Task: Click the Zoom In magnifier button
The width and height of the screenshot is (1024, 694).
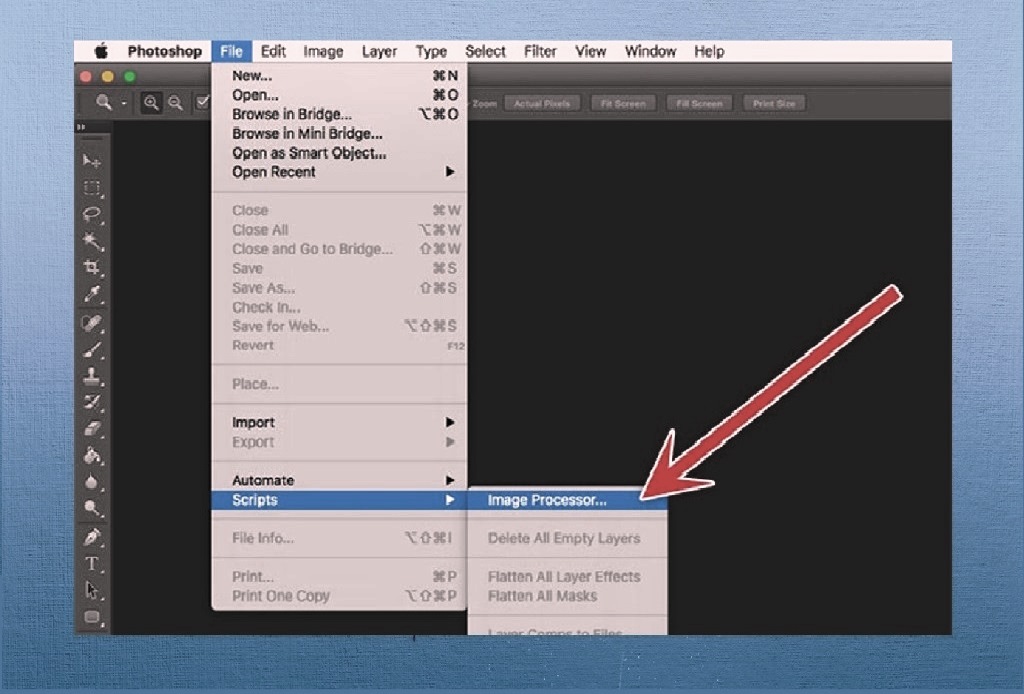Action: coord(151,103)
